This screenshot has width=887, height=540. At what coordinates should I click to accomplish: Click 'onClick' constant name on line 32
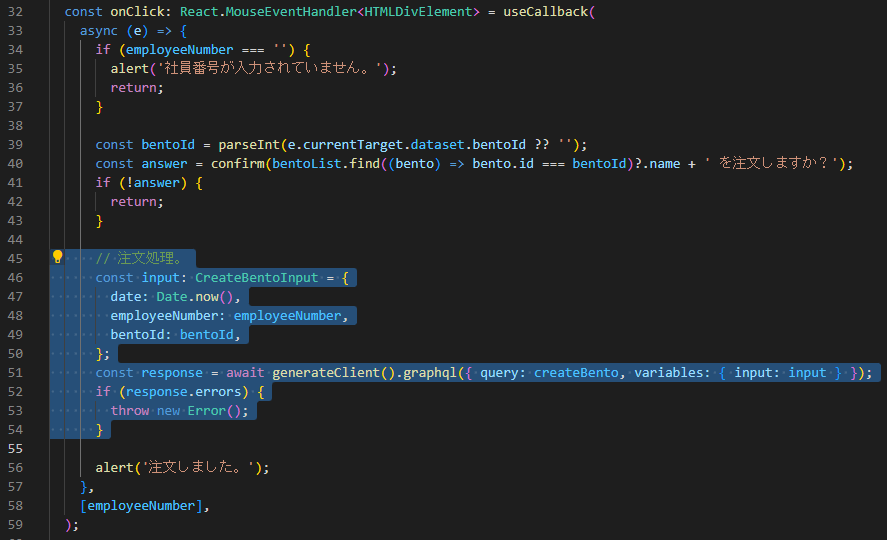tap(137, 12)
